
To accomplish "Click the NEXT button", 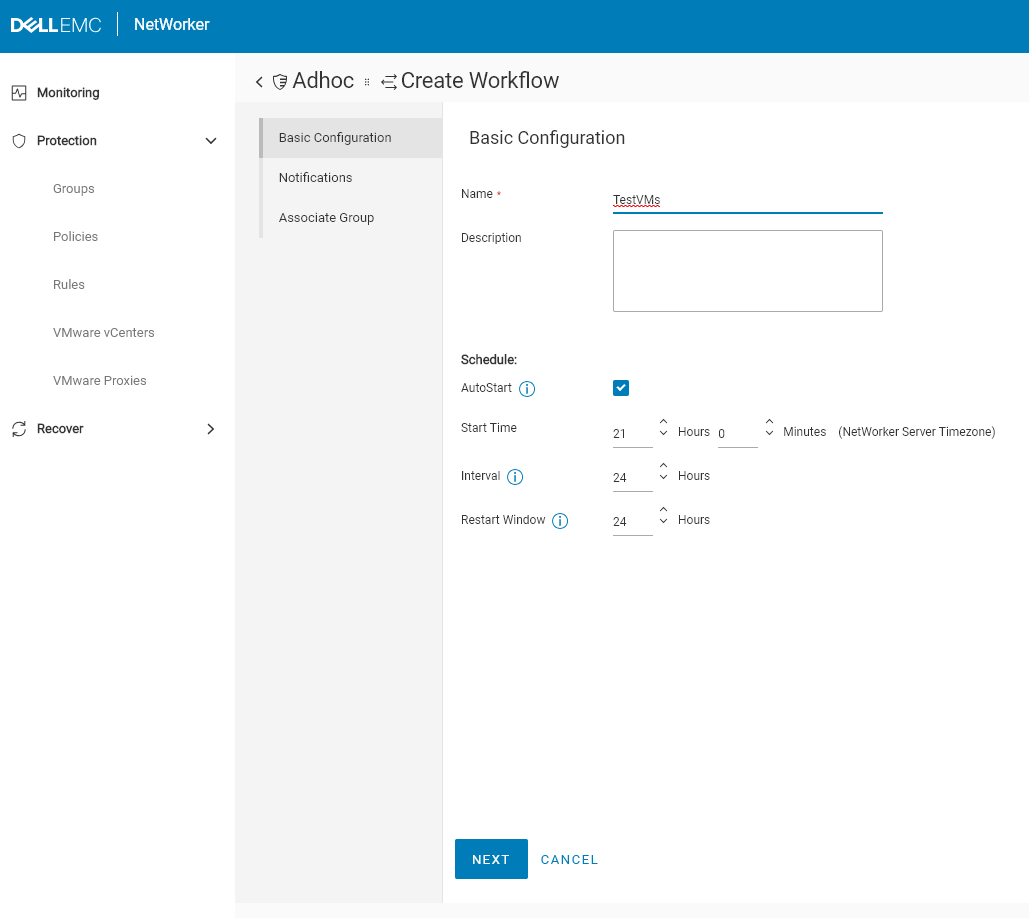I will 491,859.
